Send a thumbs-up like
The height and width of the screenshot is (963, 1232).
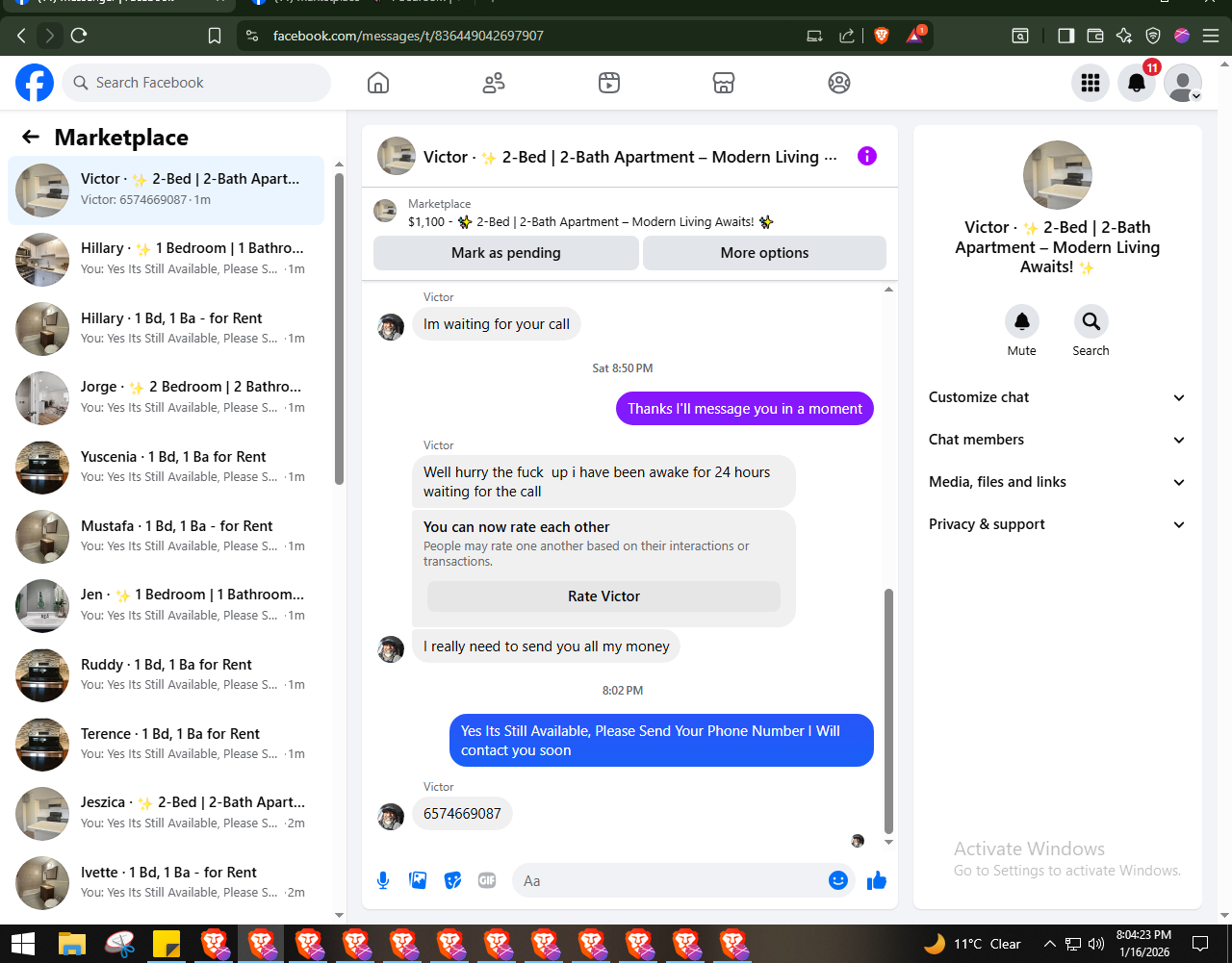[x=876, y=879]
